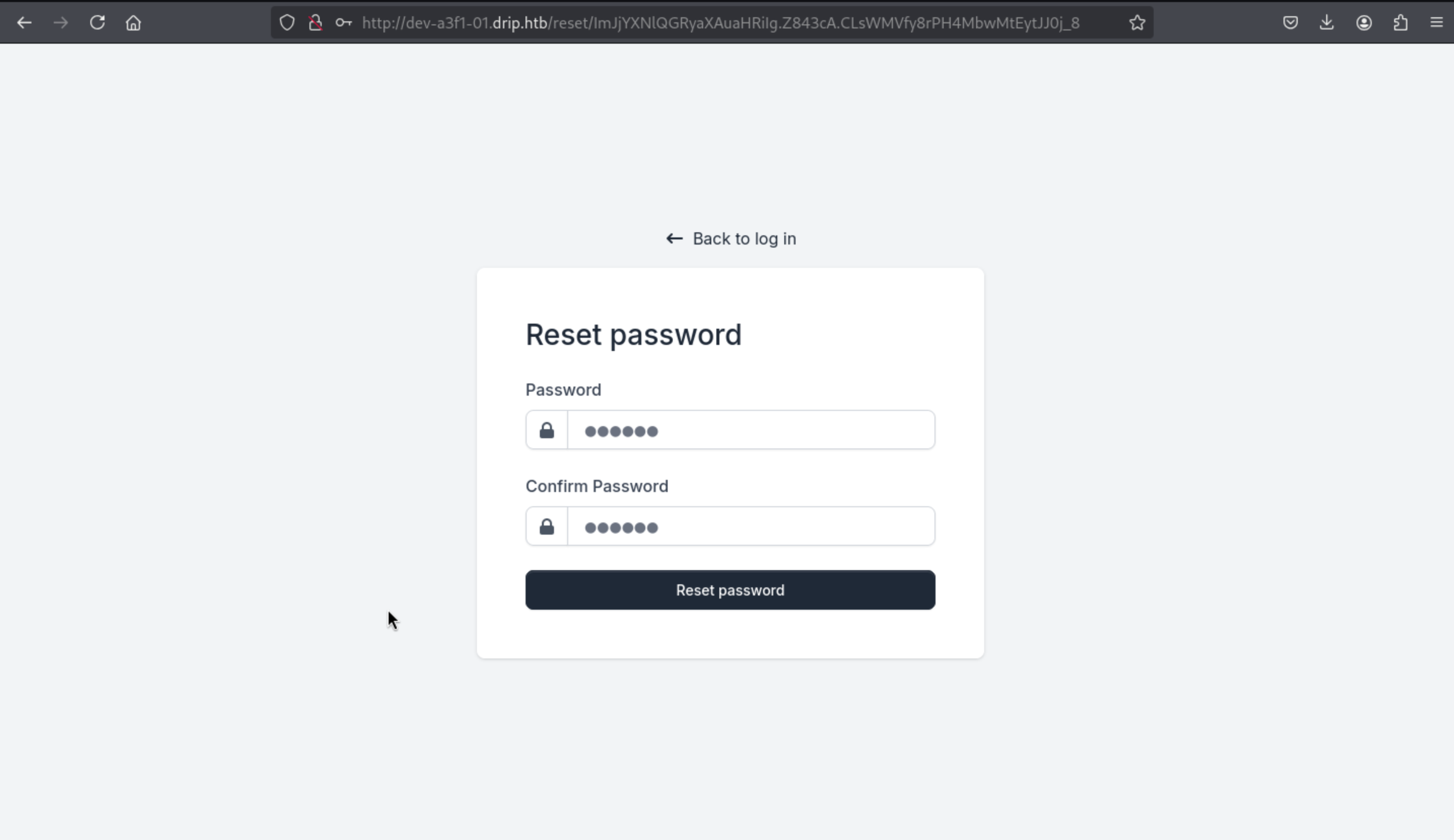The width and height of the screenshot is (1454, 840).
Task: Go to the browser Home page
Action: coord(133,23)
